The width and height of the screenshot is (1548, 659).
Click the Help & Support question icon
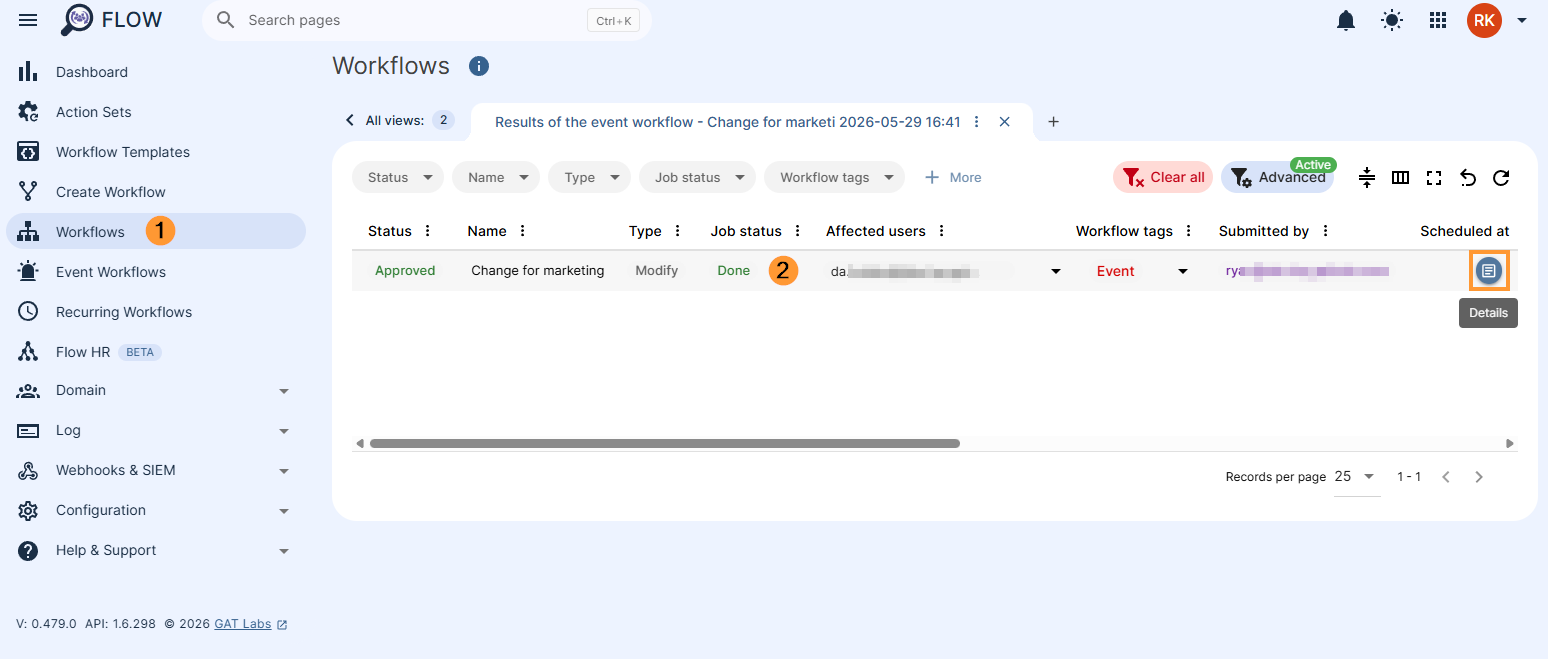28,550
